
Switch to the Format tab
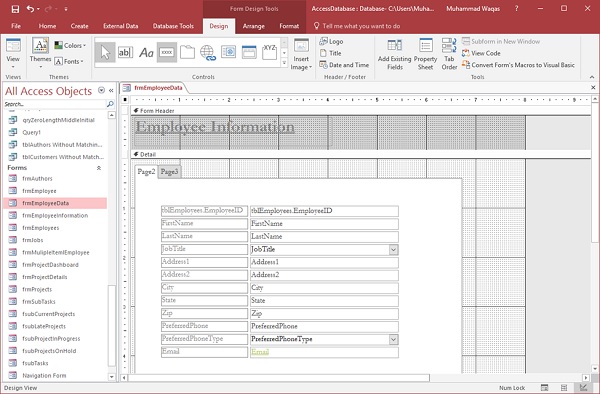(x=289, y=26)
